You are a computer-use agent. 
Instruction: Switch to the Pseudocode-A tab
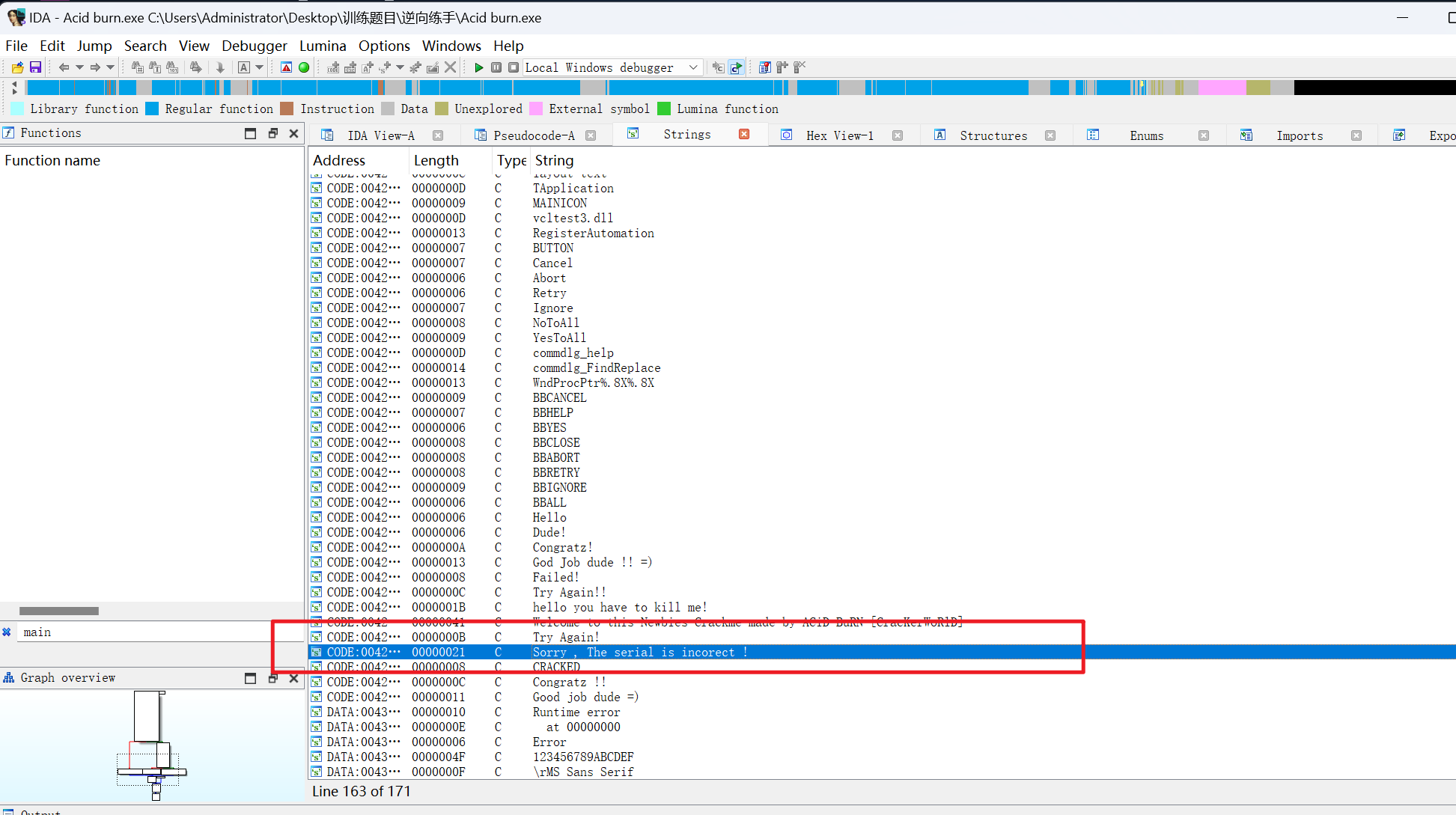[534, 135]
